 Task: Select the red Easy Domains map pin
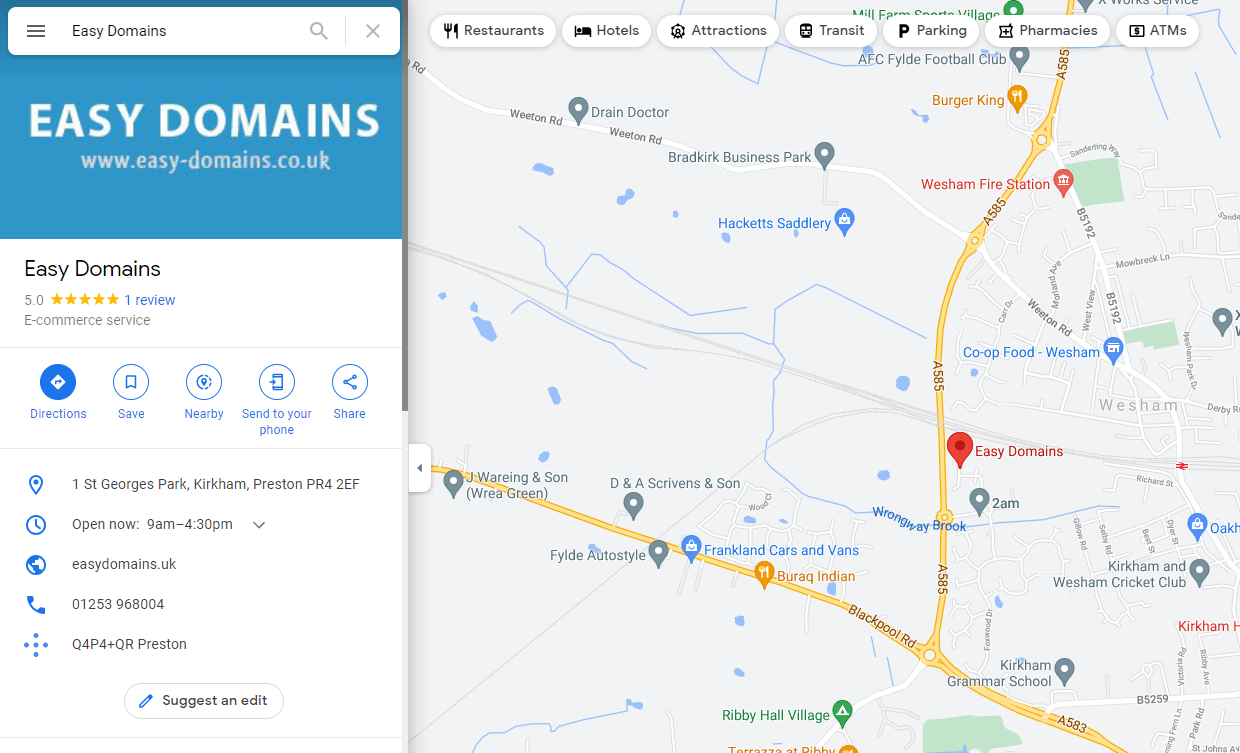pos(960,450)
